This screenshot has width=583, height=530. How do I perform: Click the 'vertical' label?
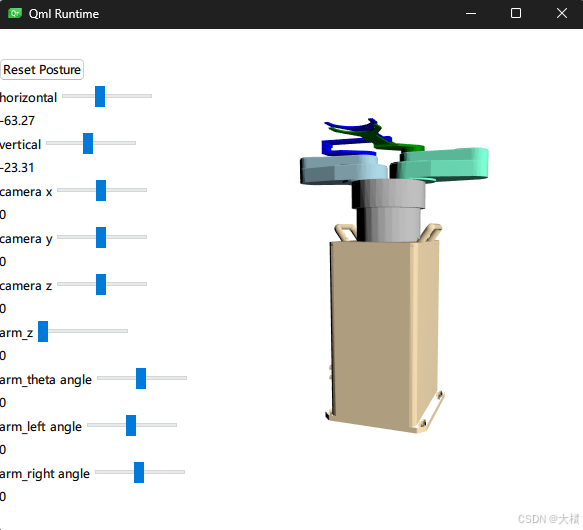click(x=20, y=145)
